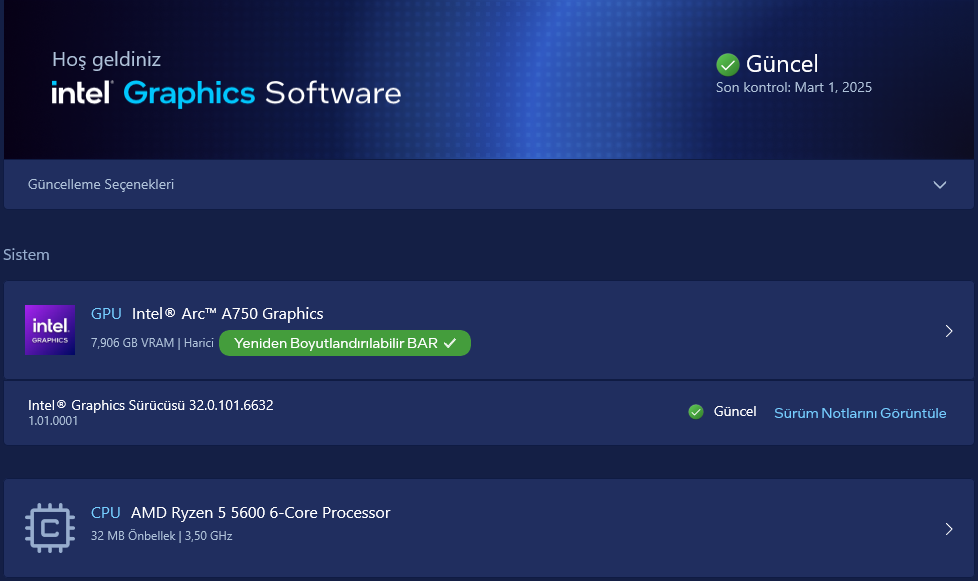Open CPU details via right chevron
This screenshot has width=978, height=581.
tap(949, 529)
